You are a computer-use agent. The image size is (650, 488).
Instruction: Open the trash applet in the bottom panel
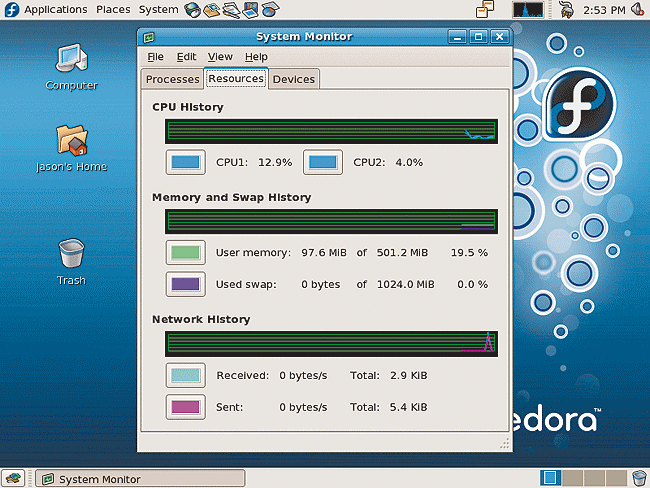639,478
